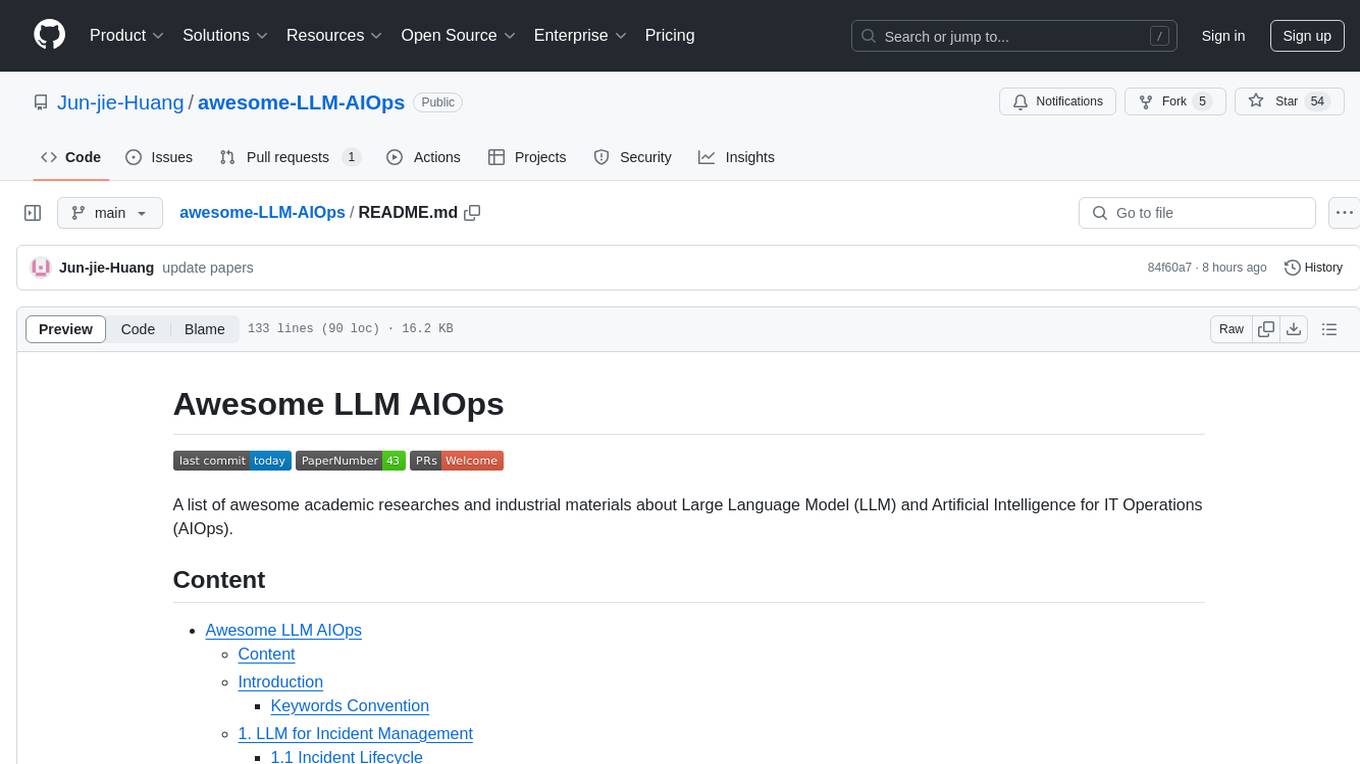Click the last commit today badge
Image resolution: width=1360 pixels, height=764 pixels.
tap(232, 460)
